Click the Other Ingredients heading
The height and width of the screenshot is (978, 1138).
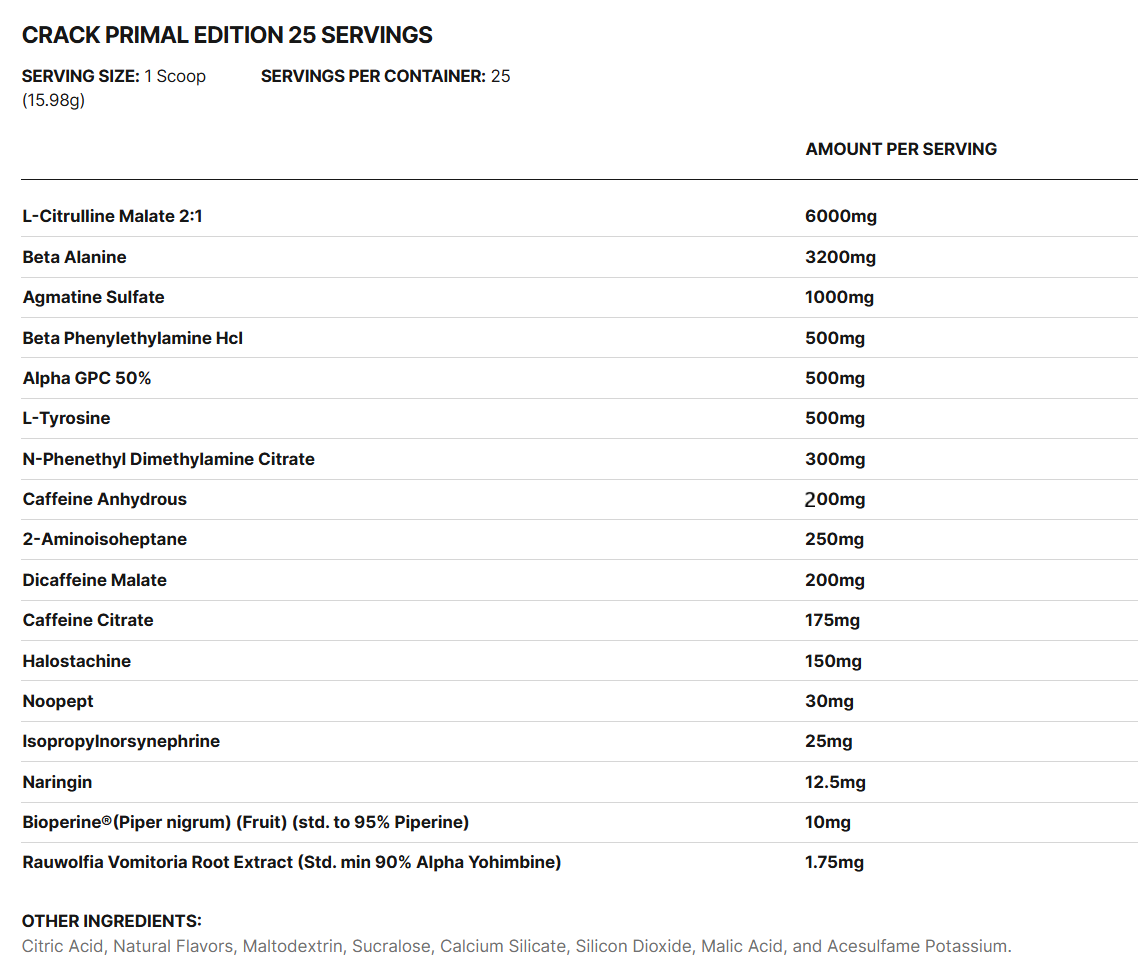tap(112, 921)
